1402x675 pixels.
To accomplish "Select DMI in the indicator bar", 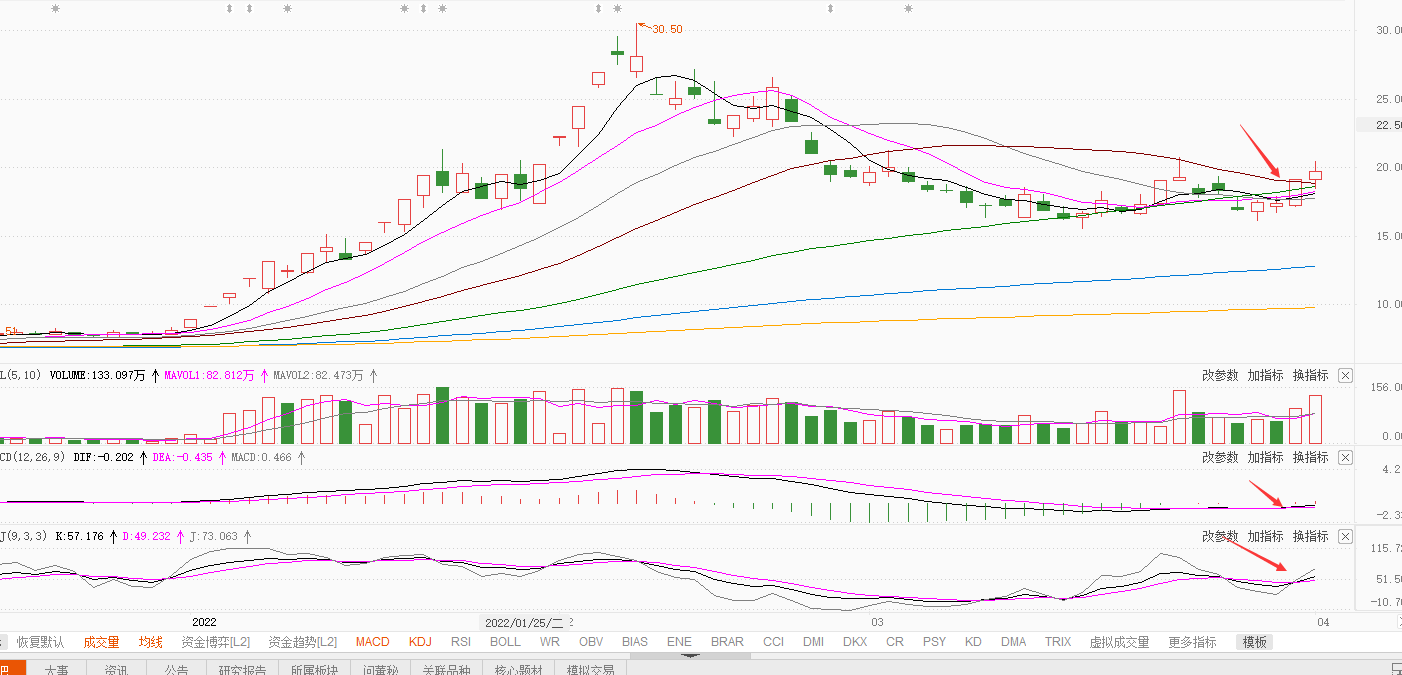I will 814,642.
